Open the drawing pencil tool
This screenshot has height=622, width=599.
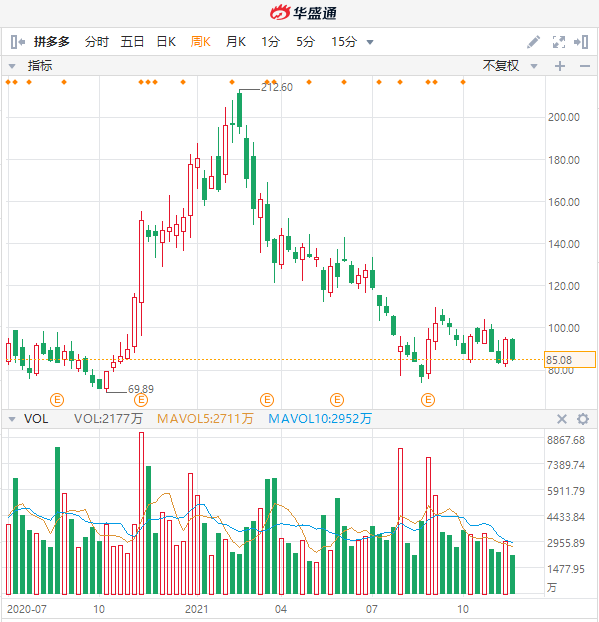coord(533,42)
